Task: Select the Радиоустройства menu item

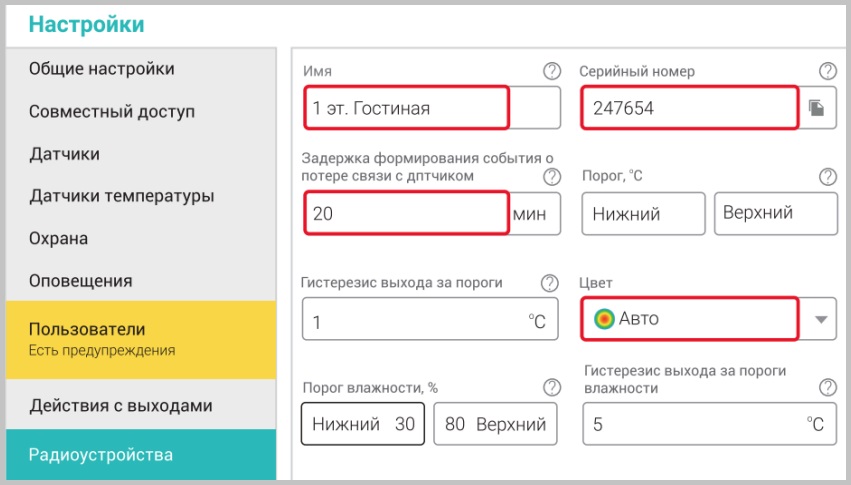Action: pos(100,455)
